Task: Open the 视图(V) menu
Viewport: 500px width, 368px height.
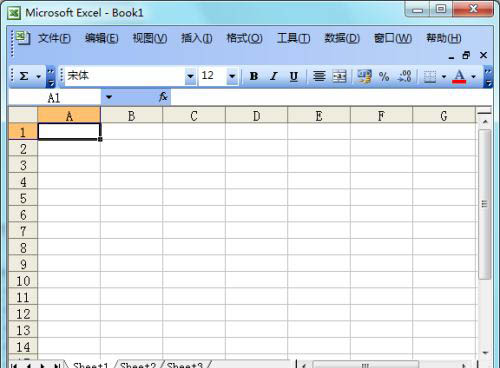Action: [x=150, y=38]
